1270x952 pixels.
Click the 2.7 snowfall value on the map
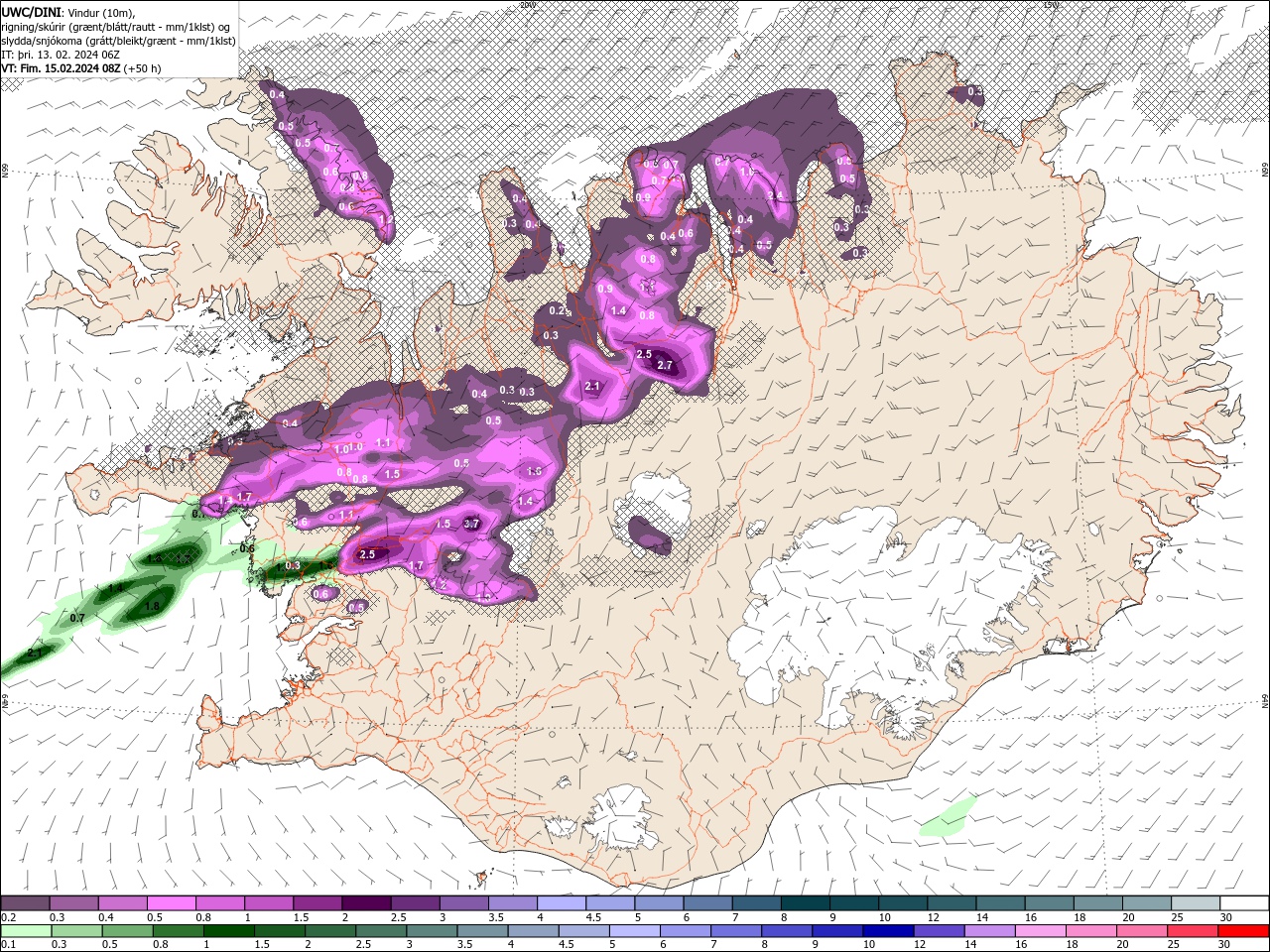(665, 366)
